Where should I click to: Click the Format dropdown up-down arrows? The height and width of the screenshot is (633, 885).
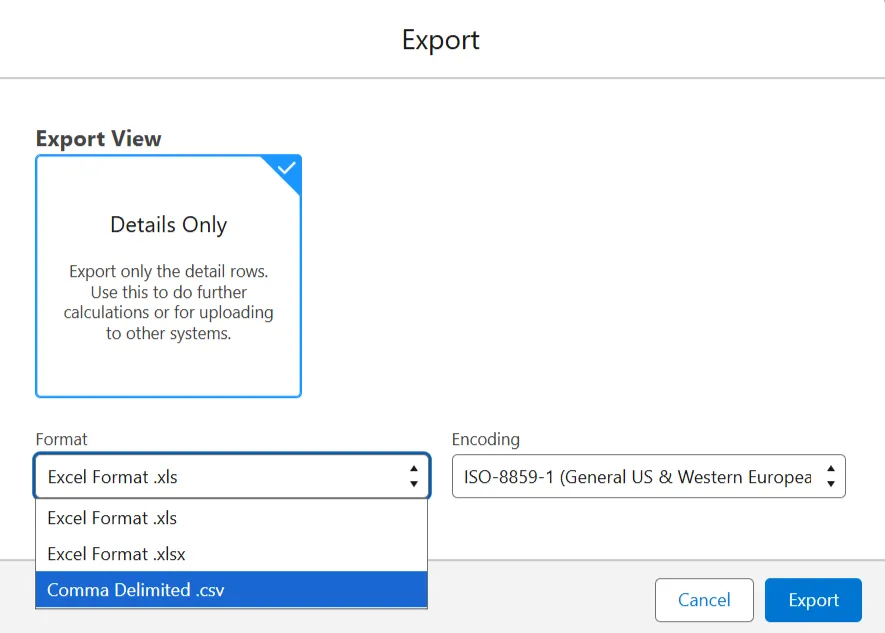414,476
